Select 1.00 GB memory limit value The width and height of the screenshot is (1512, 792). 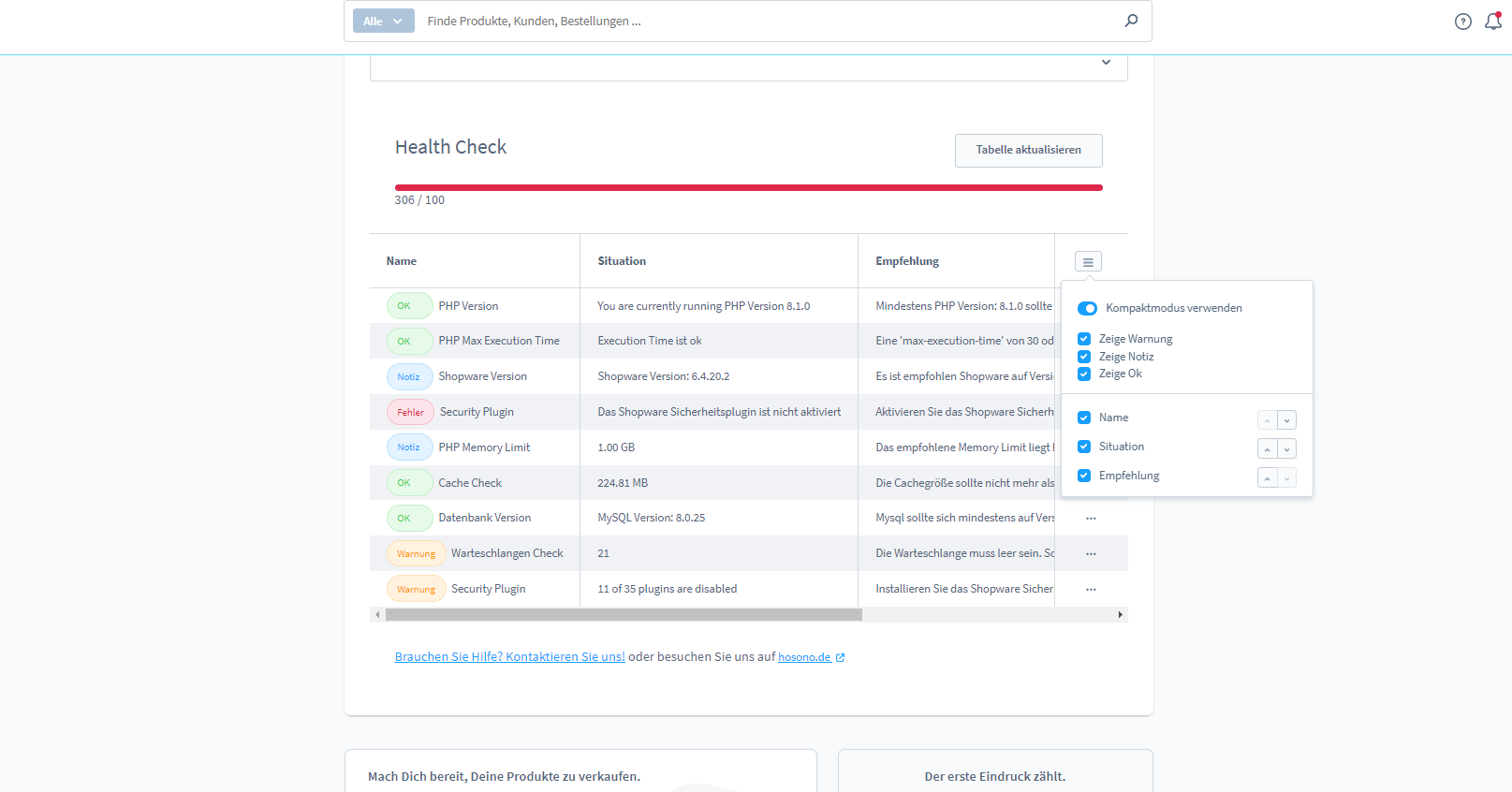tap(616, 447)
